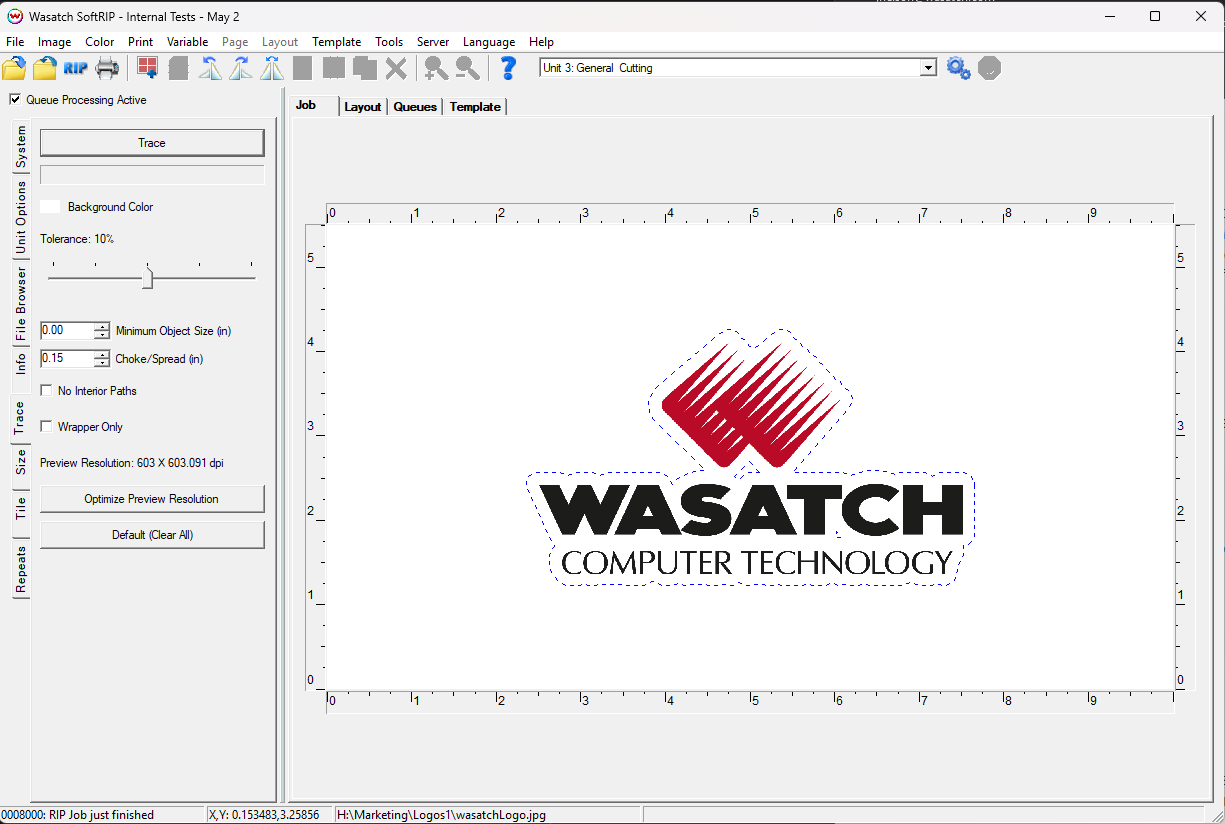Click the file path in status bar
This screenshot has height=824, width=1225.
(x=443, y=815)
